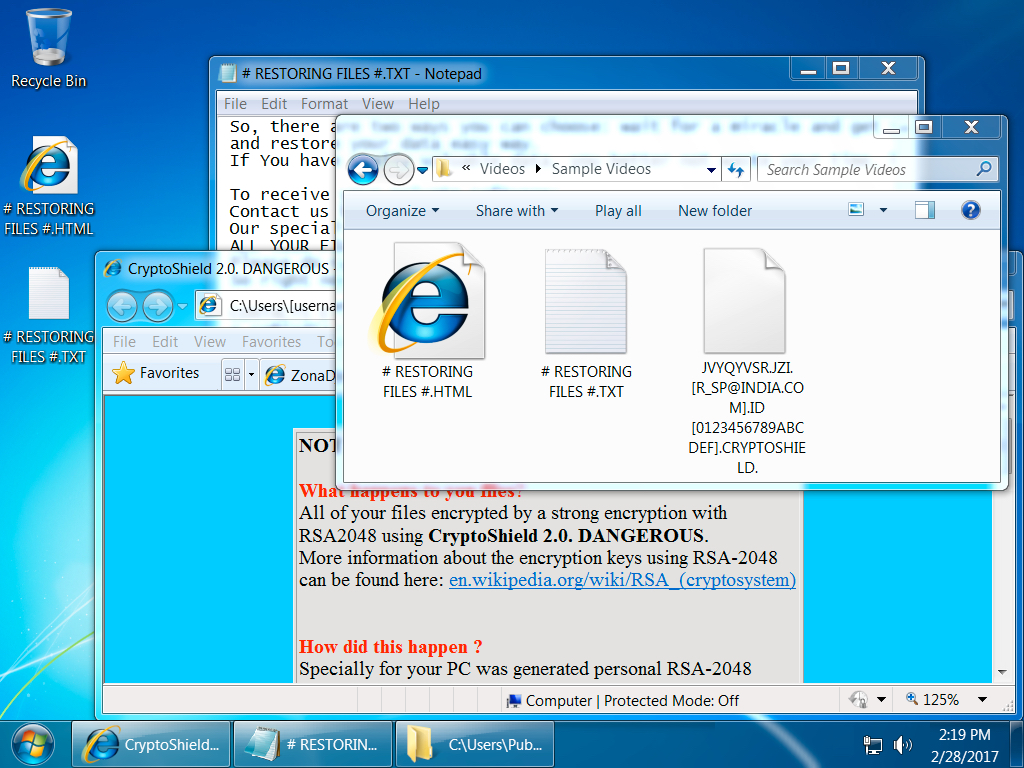This screenshot has height=768, width=1024.
Task: Open Notepad Help menu
Action: (x=424, y=104)
